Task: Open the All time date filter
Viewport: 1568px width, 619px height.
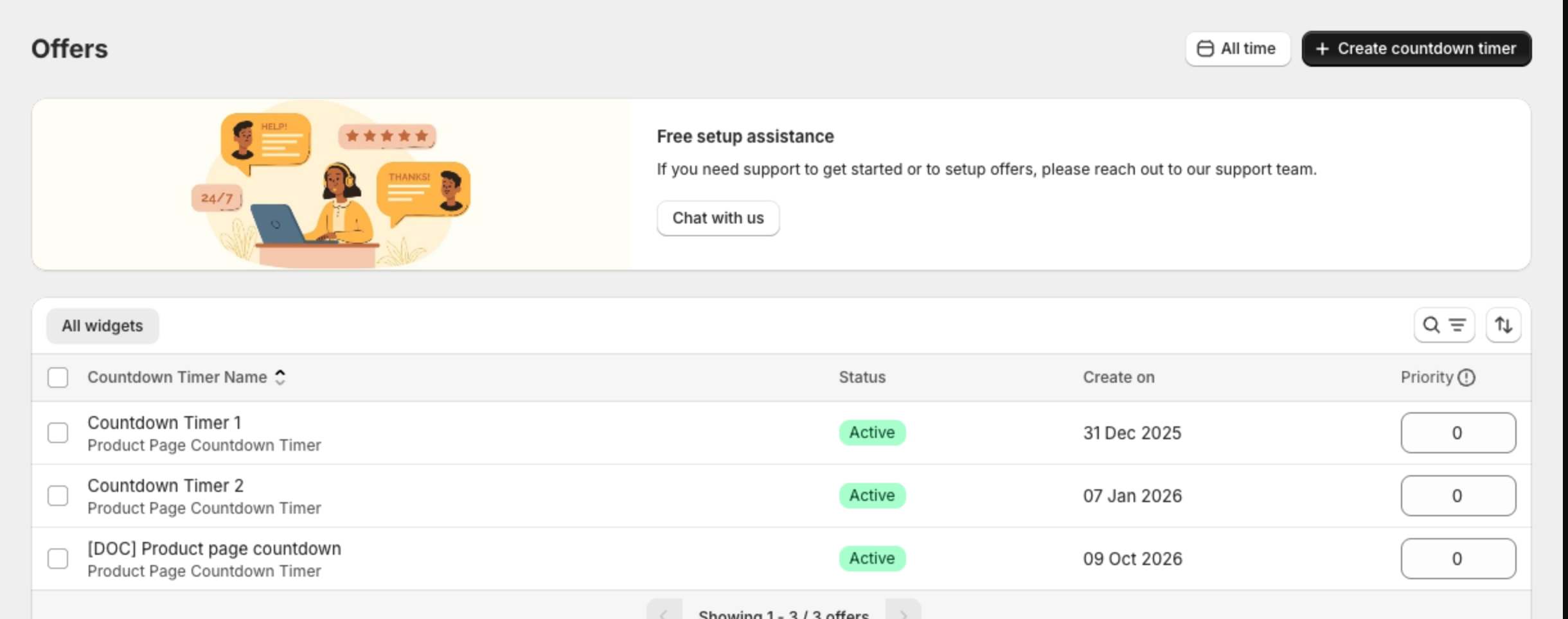Action: (x=1238, y=49)
